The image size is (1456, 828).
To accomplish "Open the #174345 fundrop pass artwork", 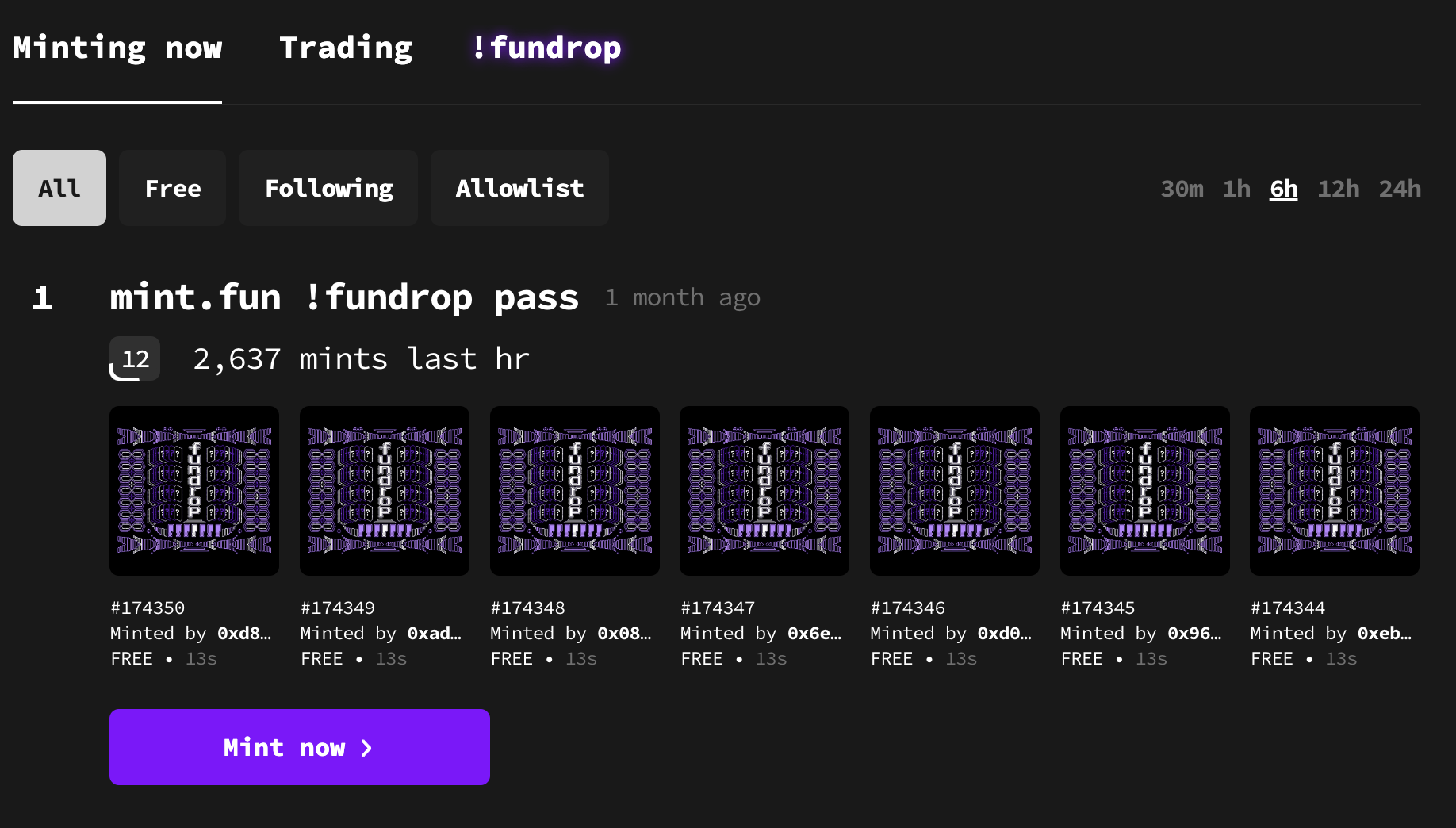I will (1144, 490).
